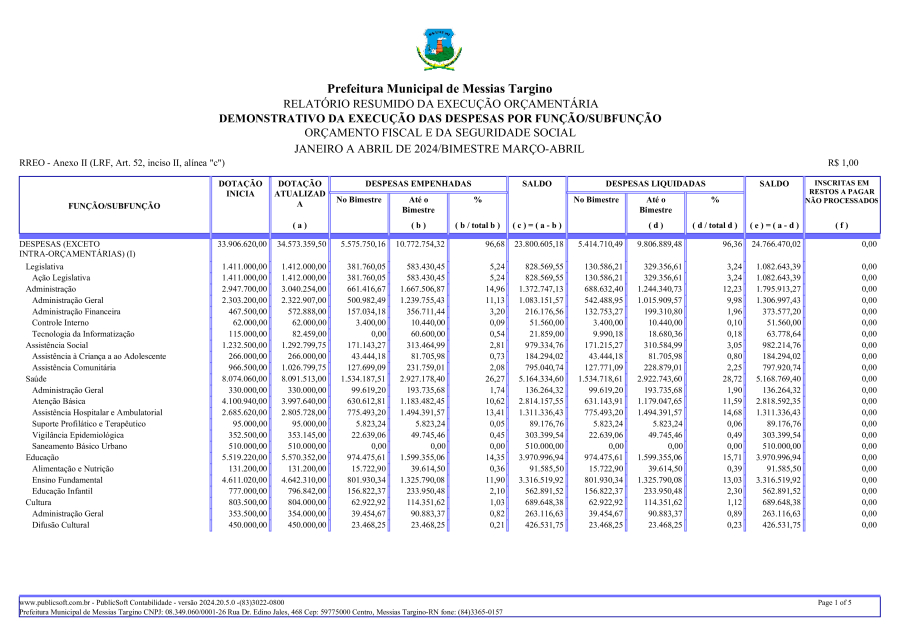Click the Difusão Cultural row label

(x=66, y=524)
